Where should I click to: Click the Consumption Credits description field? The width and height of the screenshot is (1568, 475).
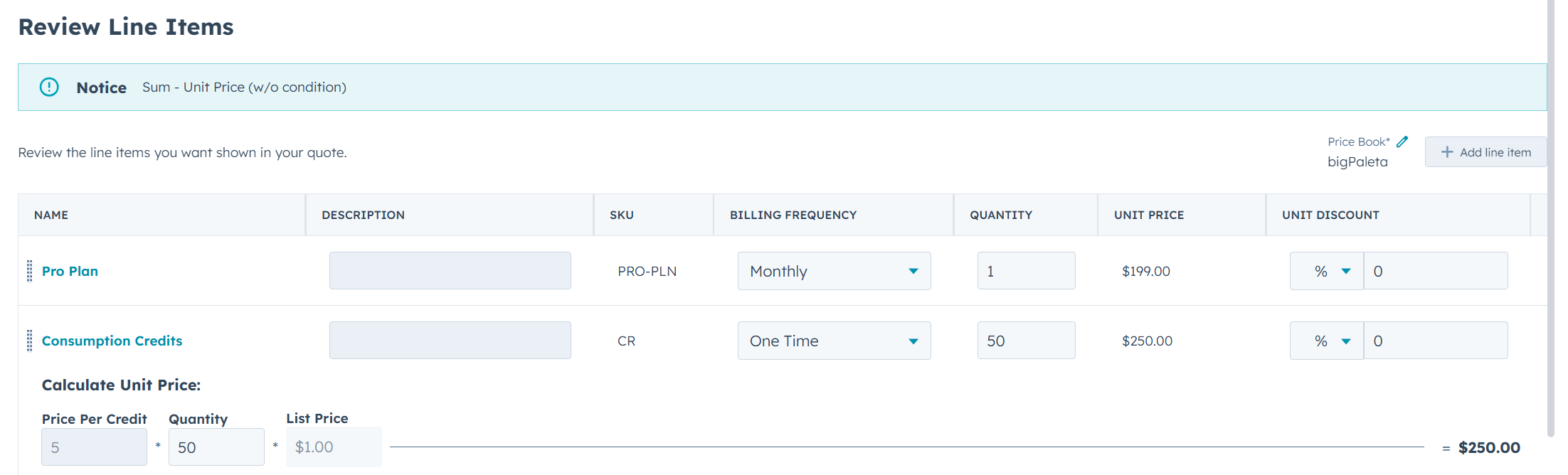pos(450,340)
